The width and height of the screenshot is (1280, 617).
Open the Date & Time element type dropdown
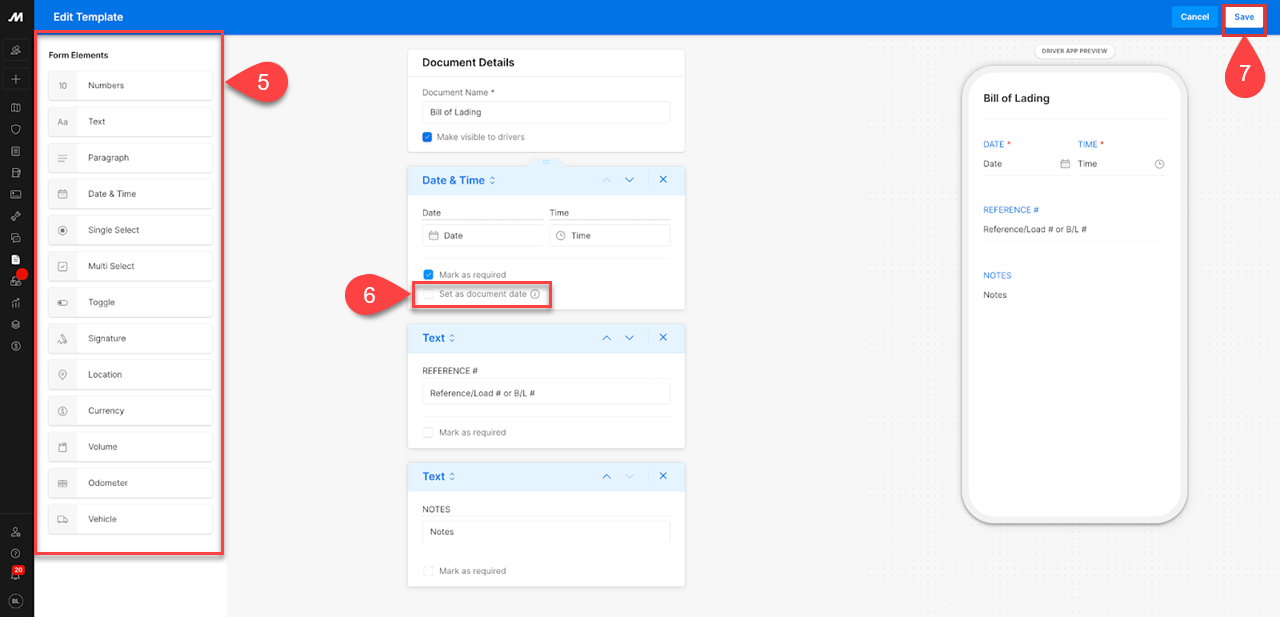pos(459,180)
